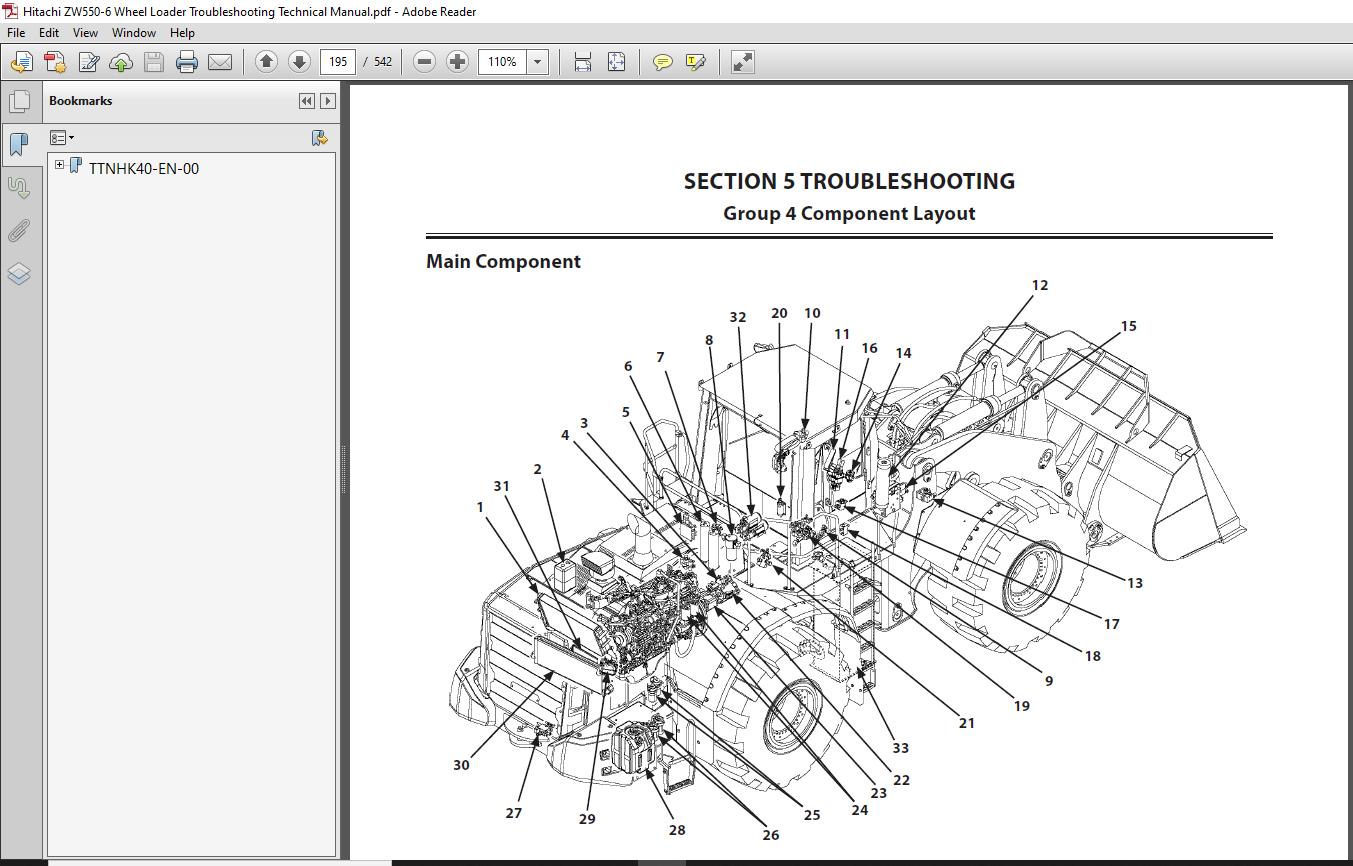Expand the TTNHK40-EN-00 bookmark tree
The width and height of the screenshot is (1353, 866).
point(60,165)
